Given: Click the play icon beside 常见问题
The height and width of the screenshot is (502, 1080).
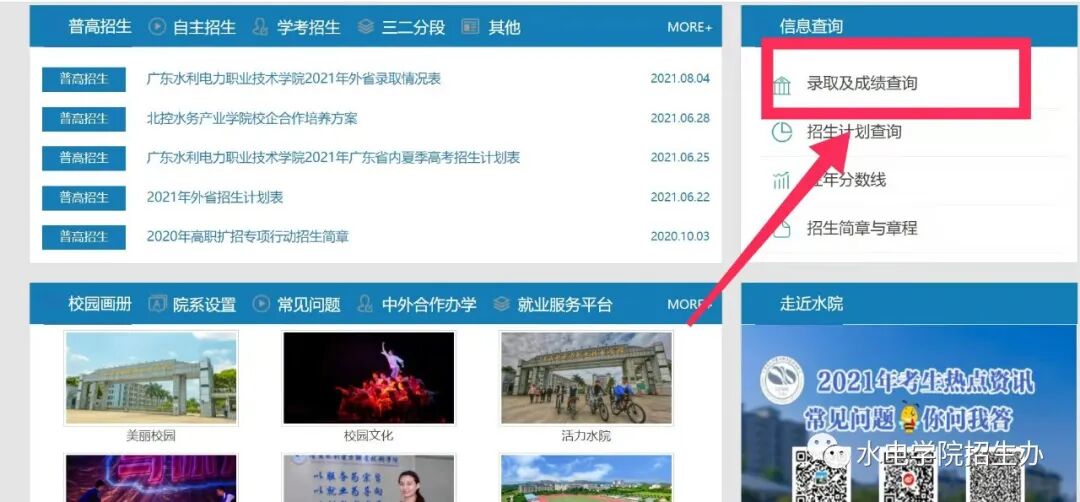Looking at the screenshot, I should (x=260, y=304).
